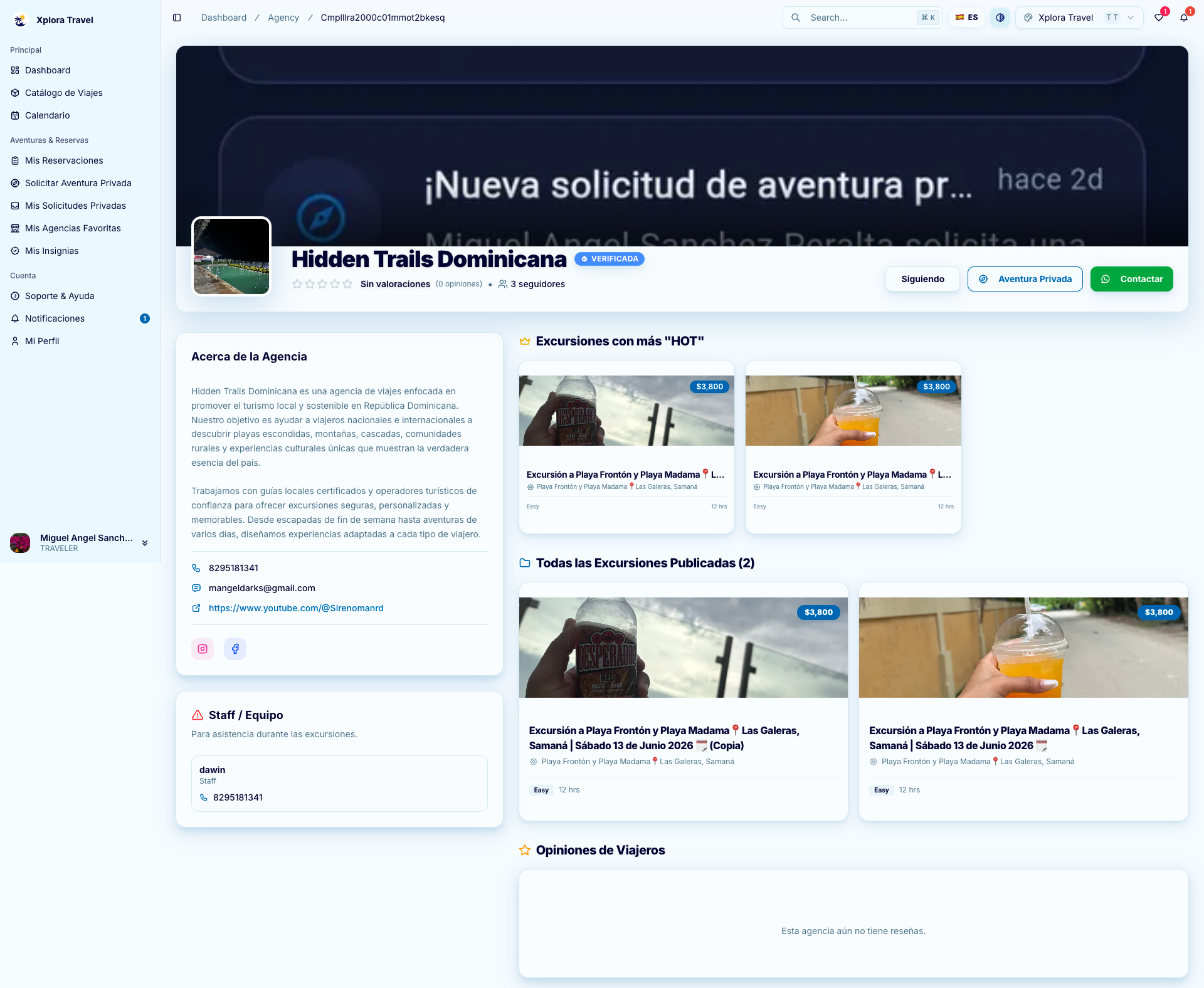The image size is (1204, 988).
Task: Toggle the Siguiendo follow button
Action: [x=922, y=279]
